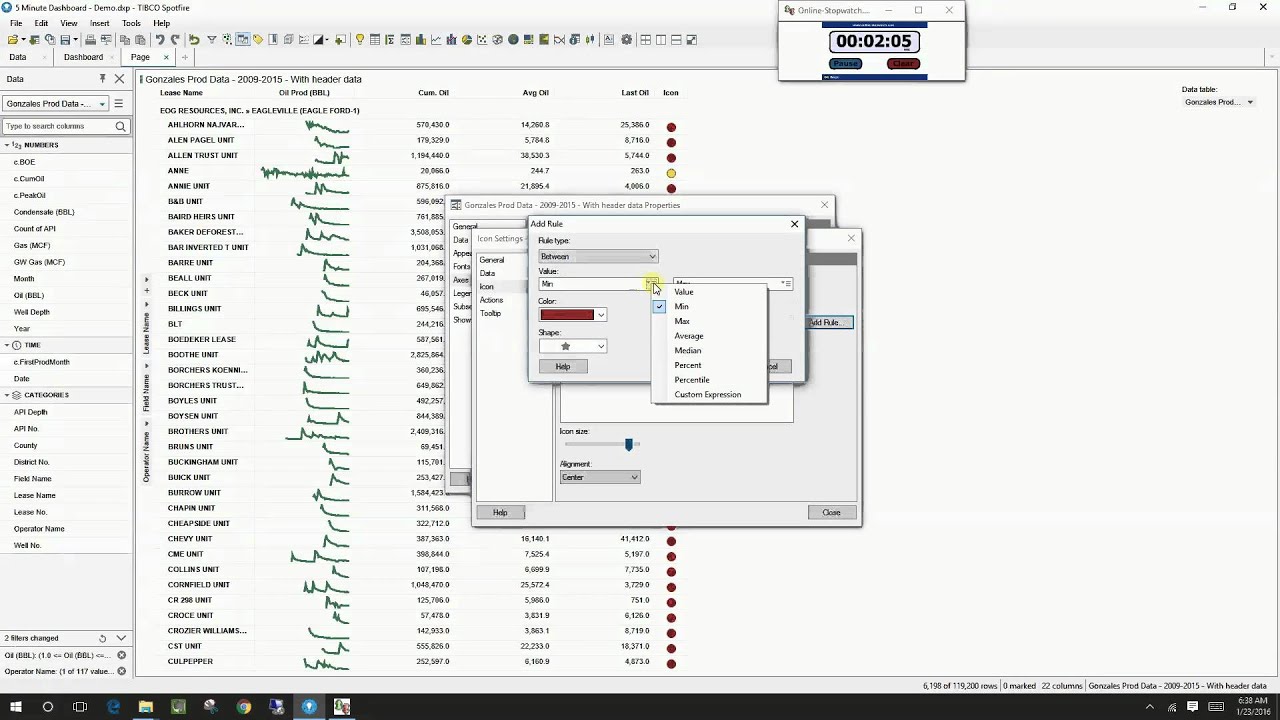1280x720 pixels.
Task: Open File Explorer from the taskbar
Action: click(x=145, y=707)
